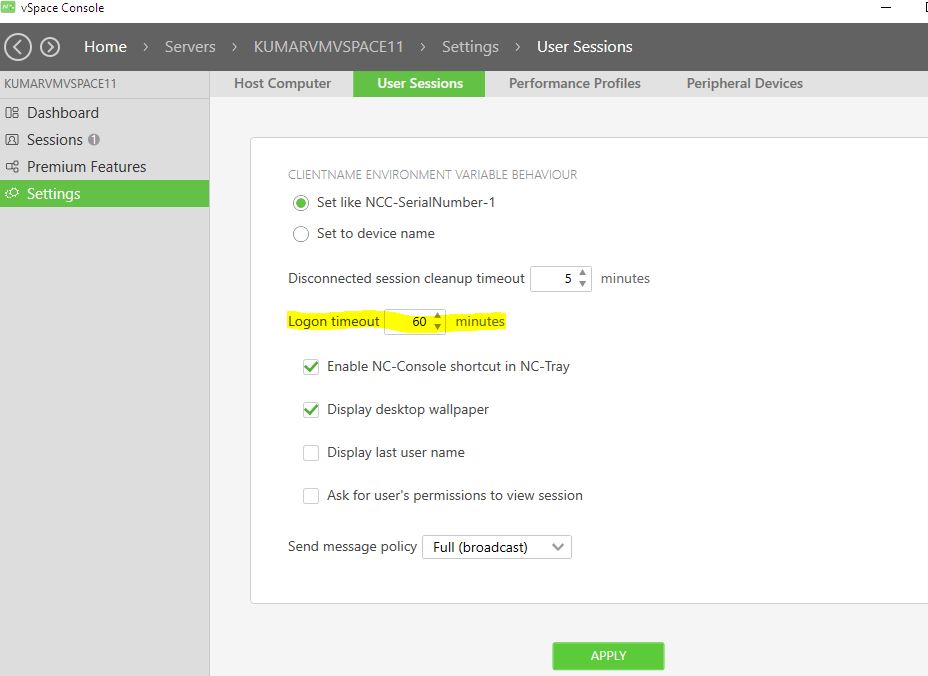The image size is (928, 676).
Task: Decrease Disconnected session cleanup timeout
Action: [582, 284]
